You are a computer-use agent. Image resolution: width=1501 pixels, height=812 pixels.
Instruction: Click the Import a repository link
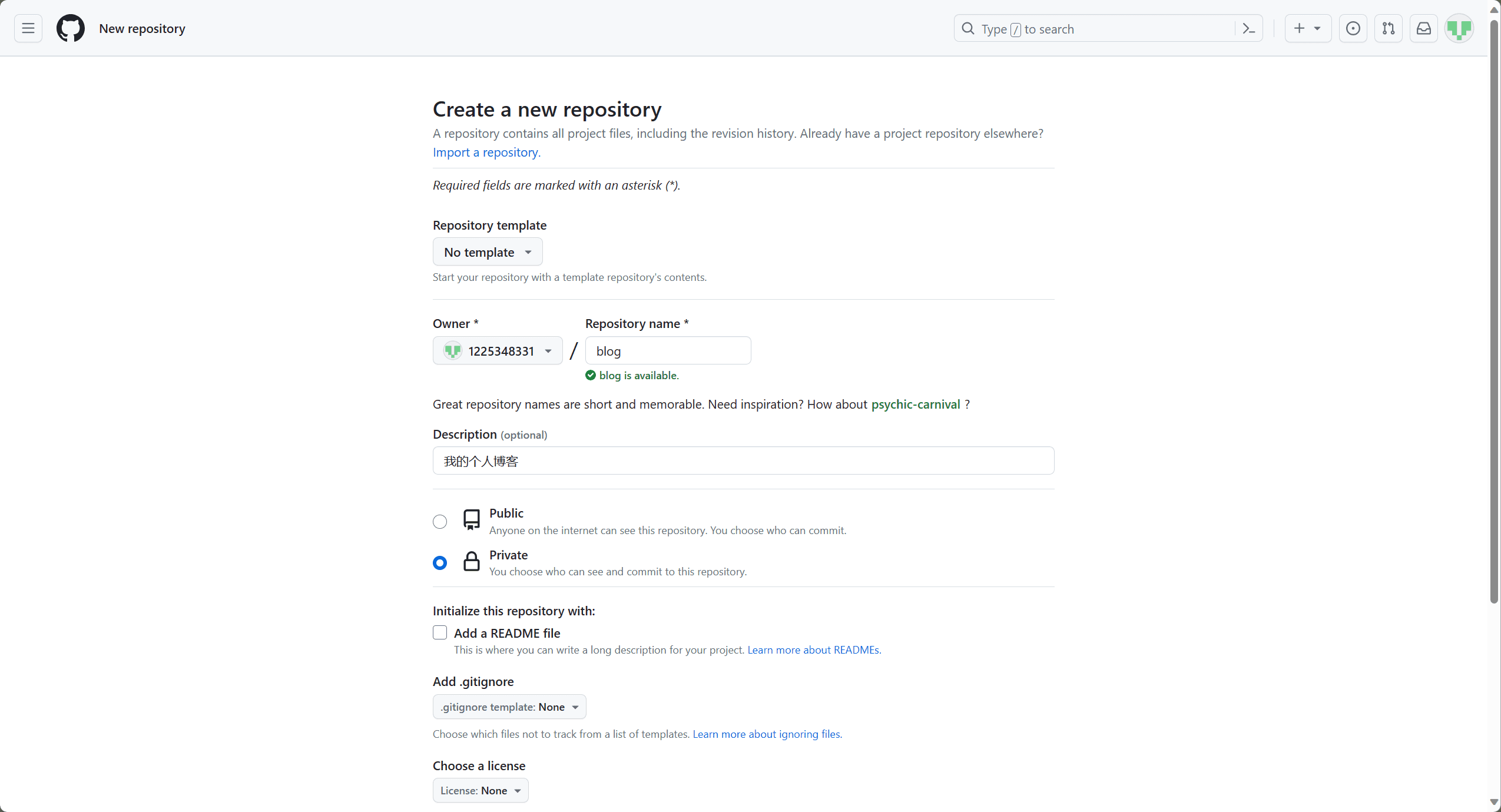486,153
